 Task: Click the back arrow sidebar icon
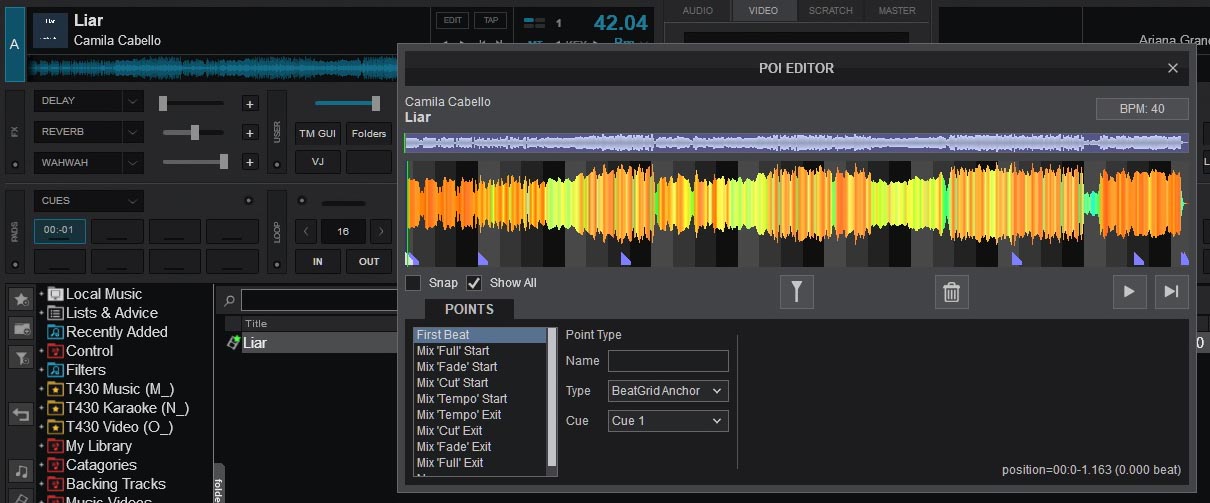(x=20, y=414)
